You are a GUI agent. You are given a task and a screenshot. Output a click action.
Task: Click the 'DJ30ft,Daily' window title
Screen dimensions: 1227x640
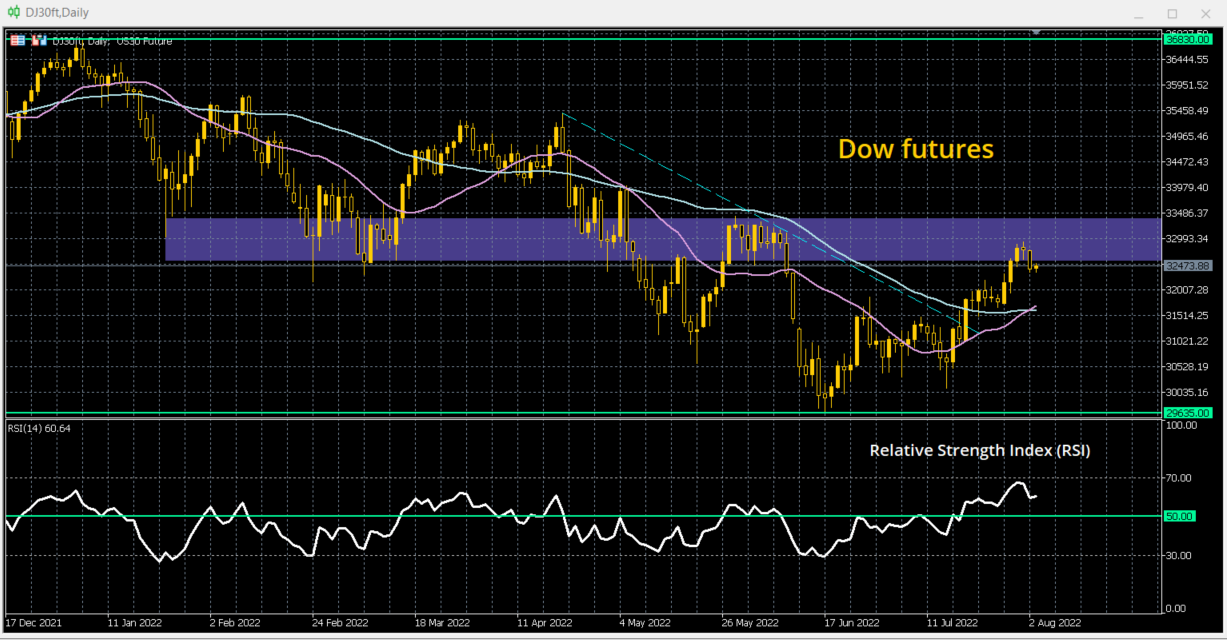click(57, 12)
